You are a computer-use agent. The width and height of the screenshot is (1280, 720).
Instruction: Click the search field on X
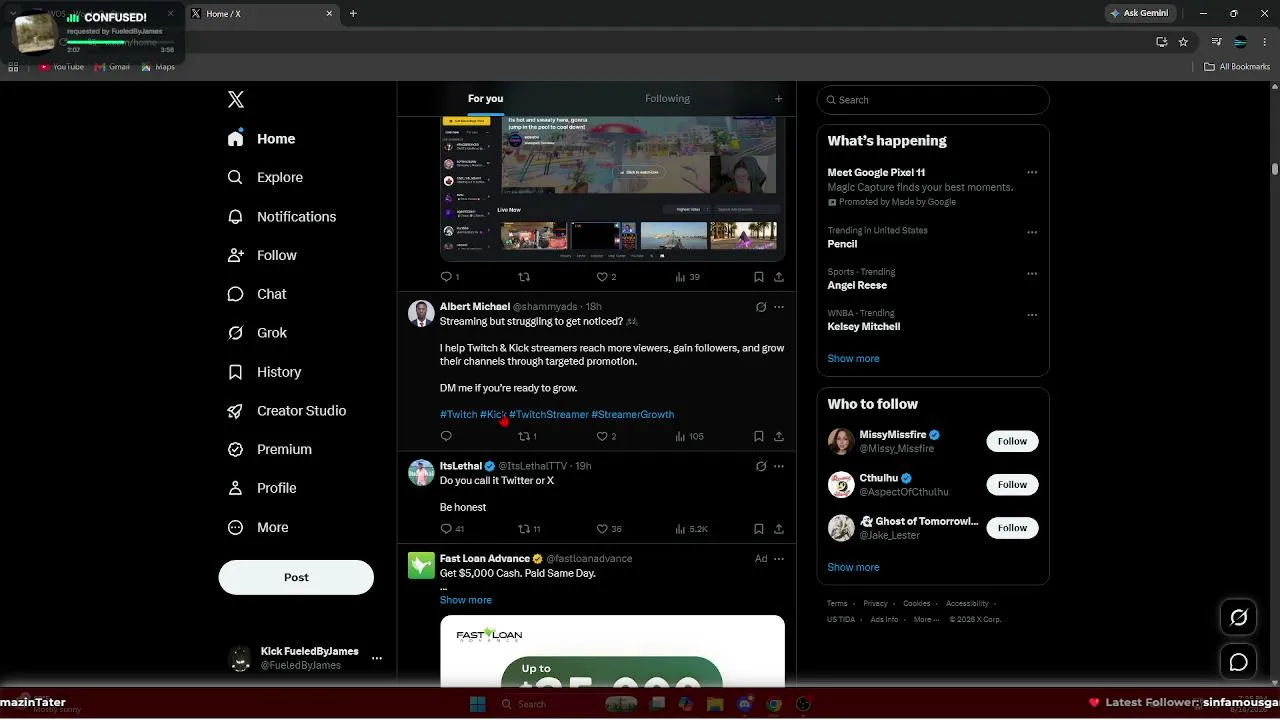[x=933, y=100]
